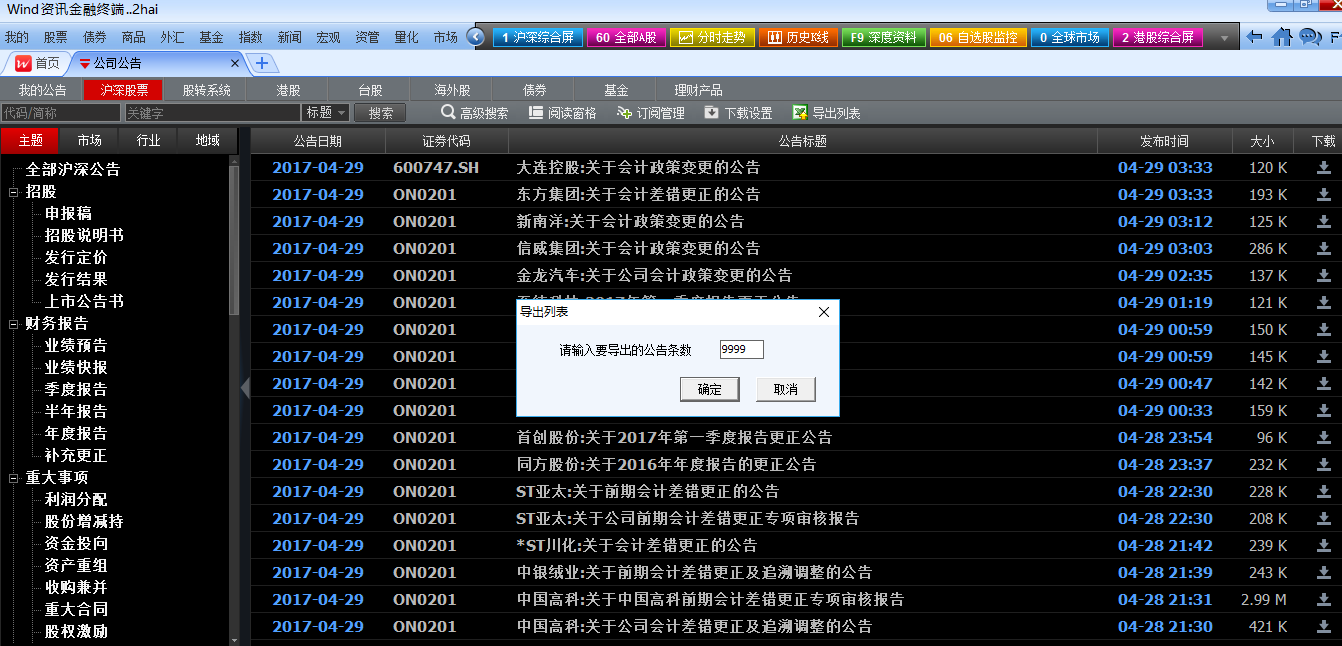Download the 中银绒业 announcement file
The image size is (1342, 646).
1323,573
